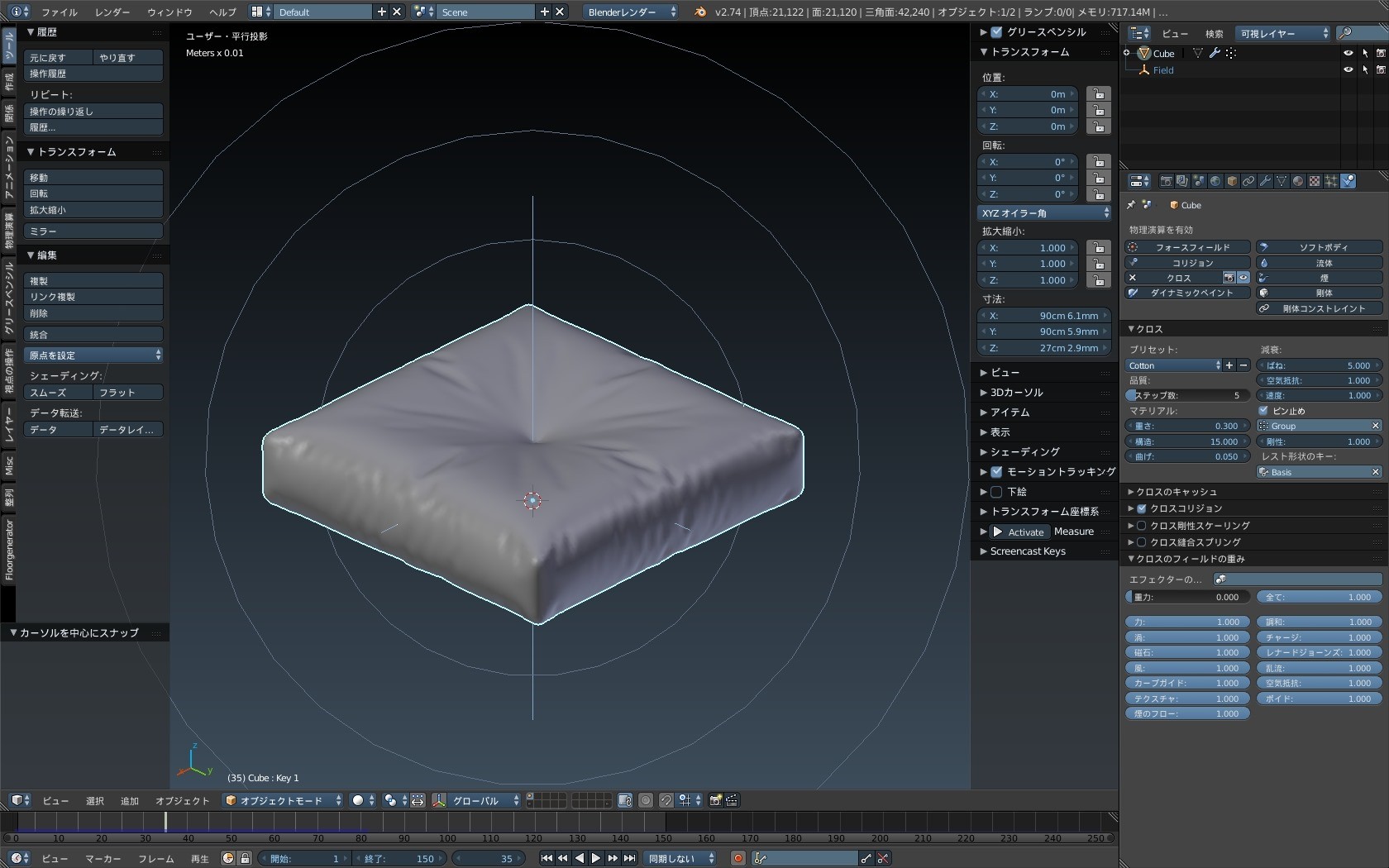1389x868 pixels.
Task: Open the オブジェクト menu in 3D view header
Action: coord(183,801)
